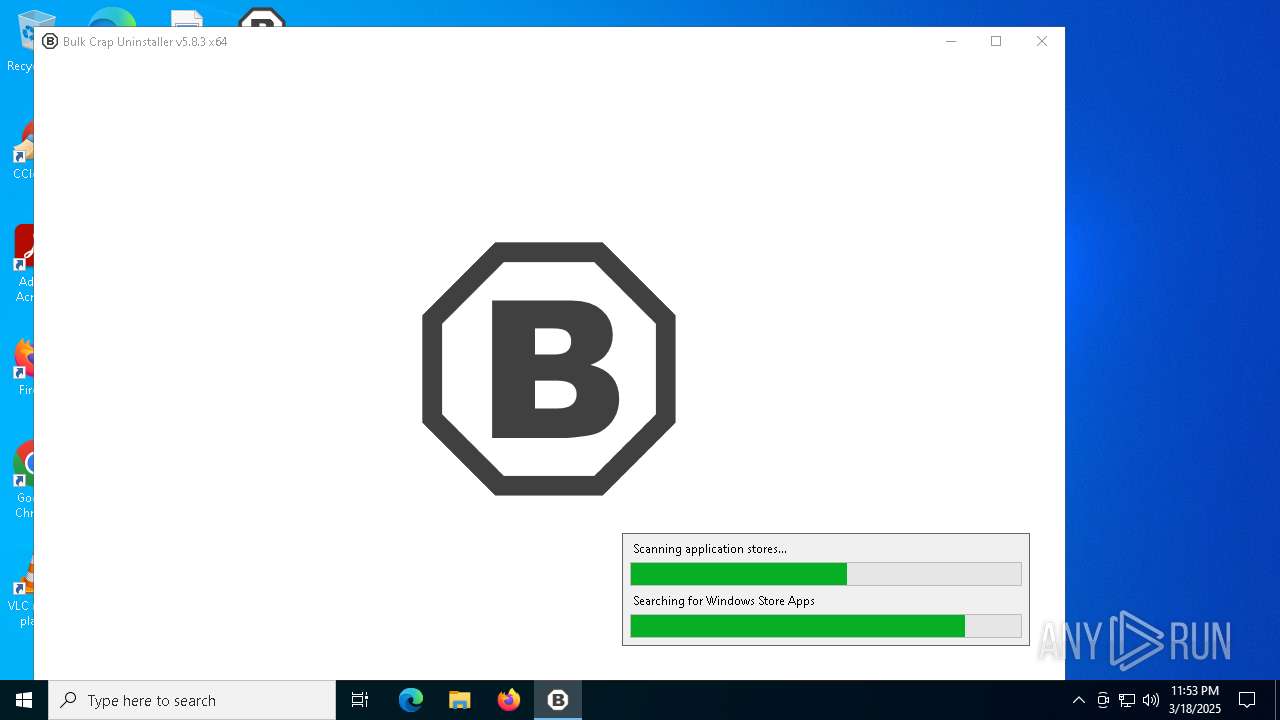Open the volume control in the tray
Screen dimensions: 1280x720
coord(1151,700)
